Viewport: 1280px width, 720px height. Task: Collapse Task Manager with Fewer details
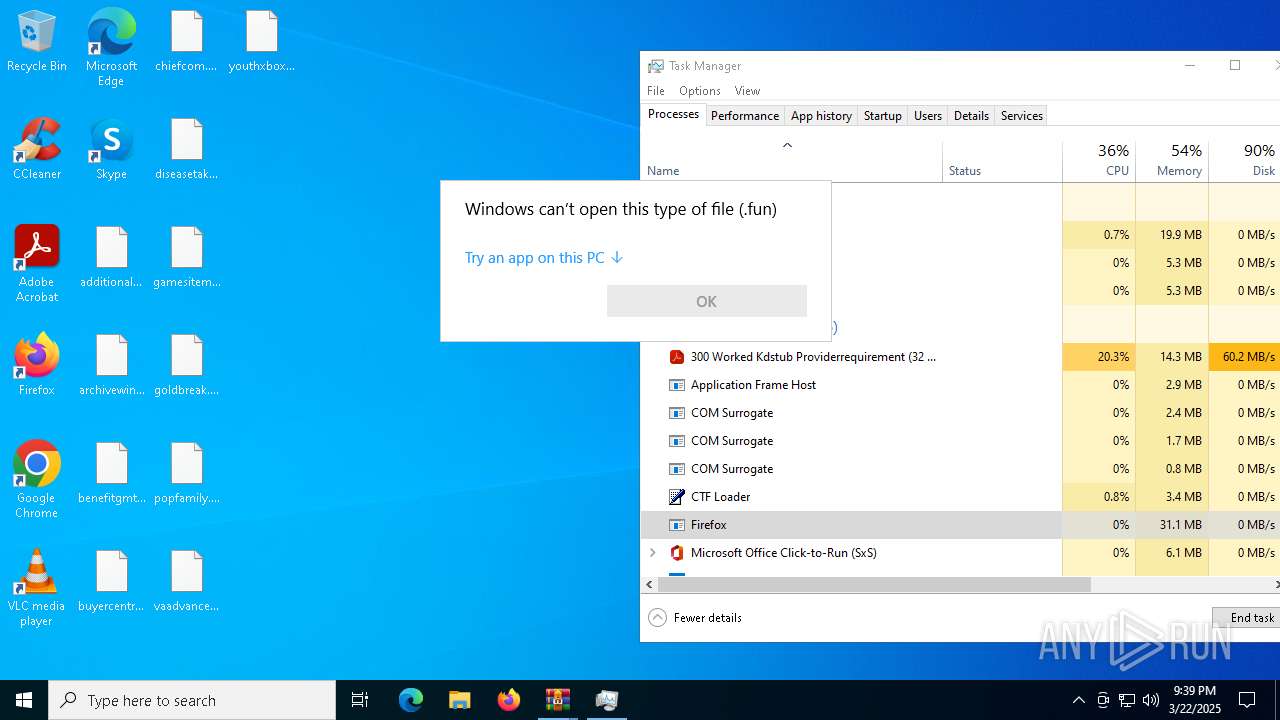695,618
